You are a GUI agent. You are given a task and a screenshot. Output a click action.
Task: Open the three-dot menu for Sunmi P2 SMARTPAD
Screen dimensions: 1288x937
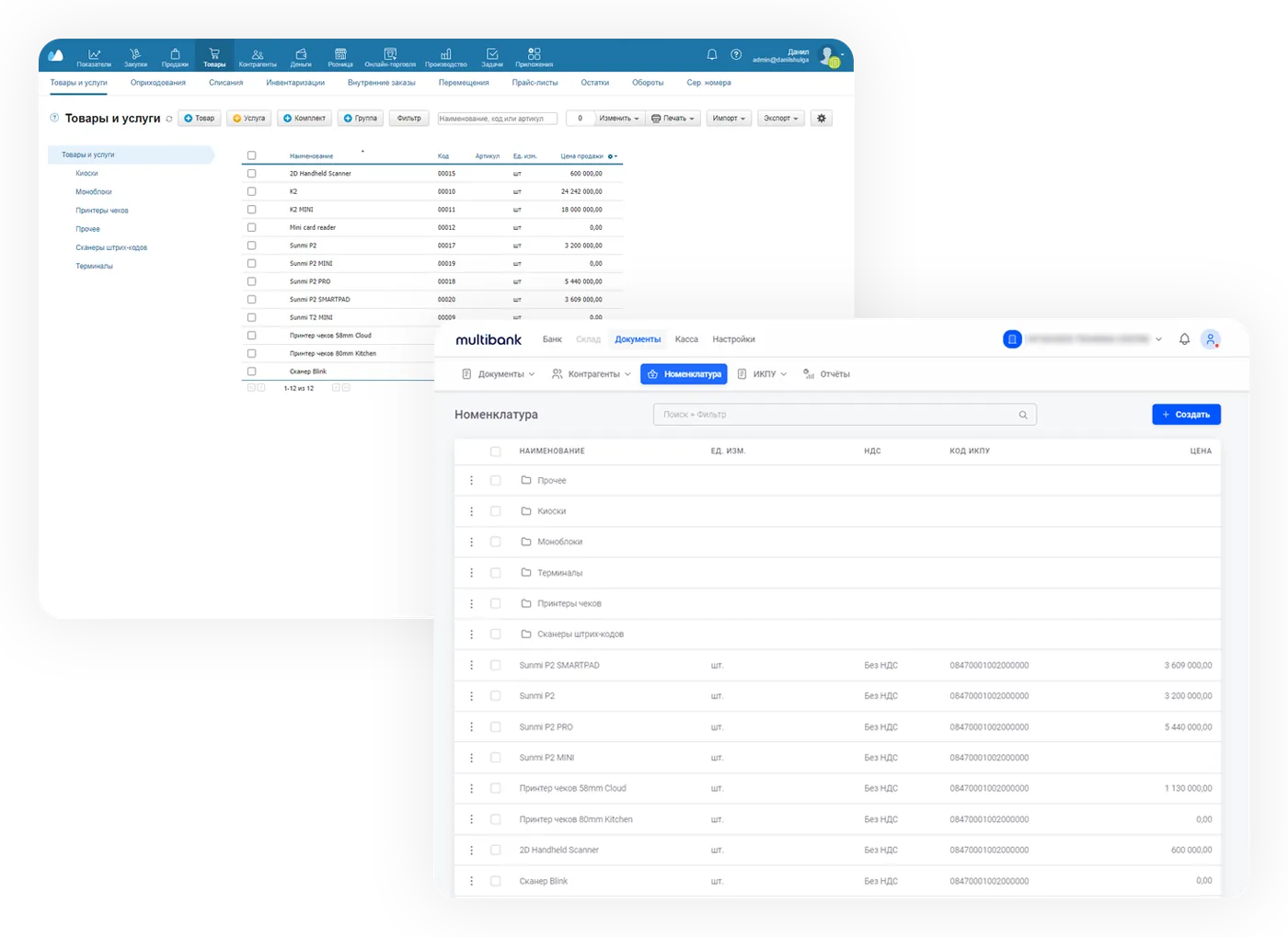pyautogui.click(x=472, y=665)
